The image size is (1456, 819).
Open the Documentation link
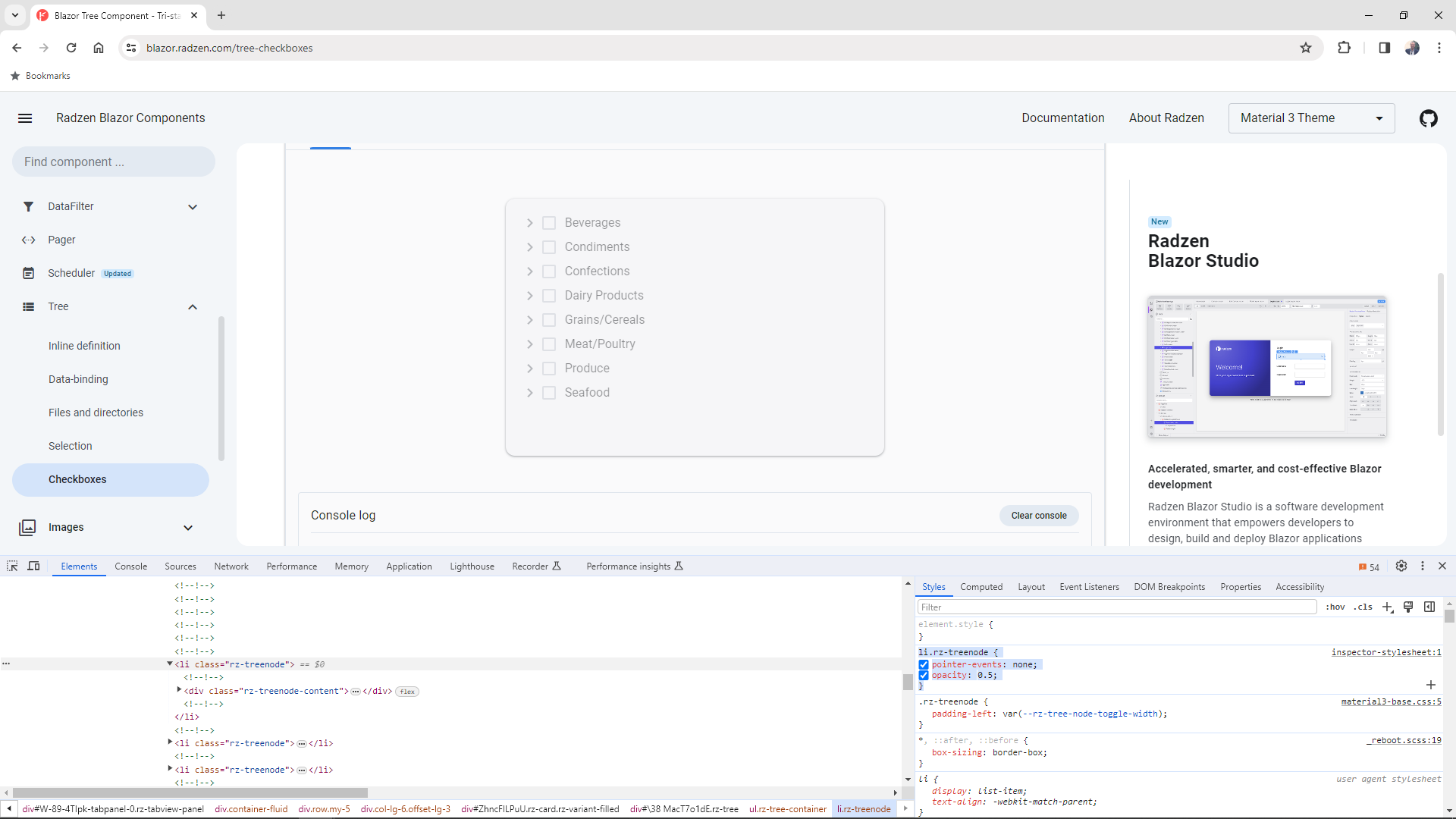[x=1062, y=118]
